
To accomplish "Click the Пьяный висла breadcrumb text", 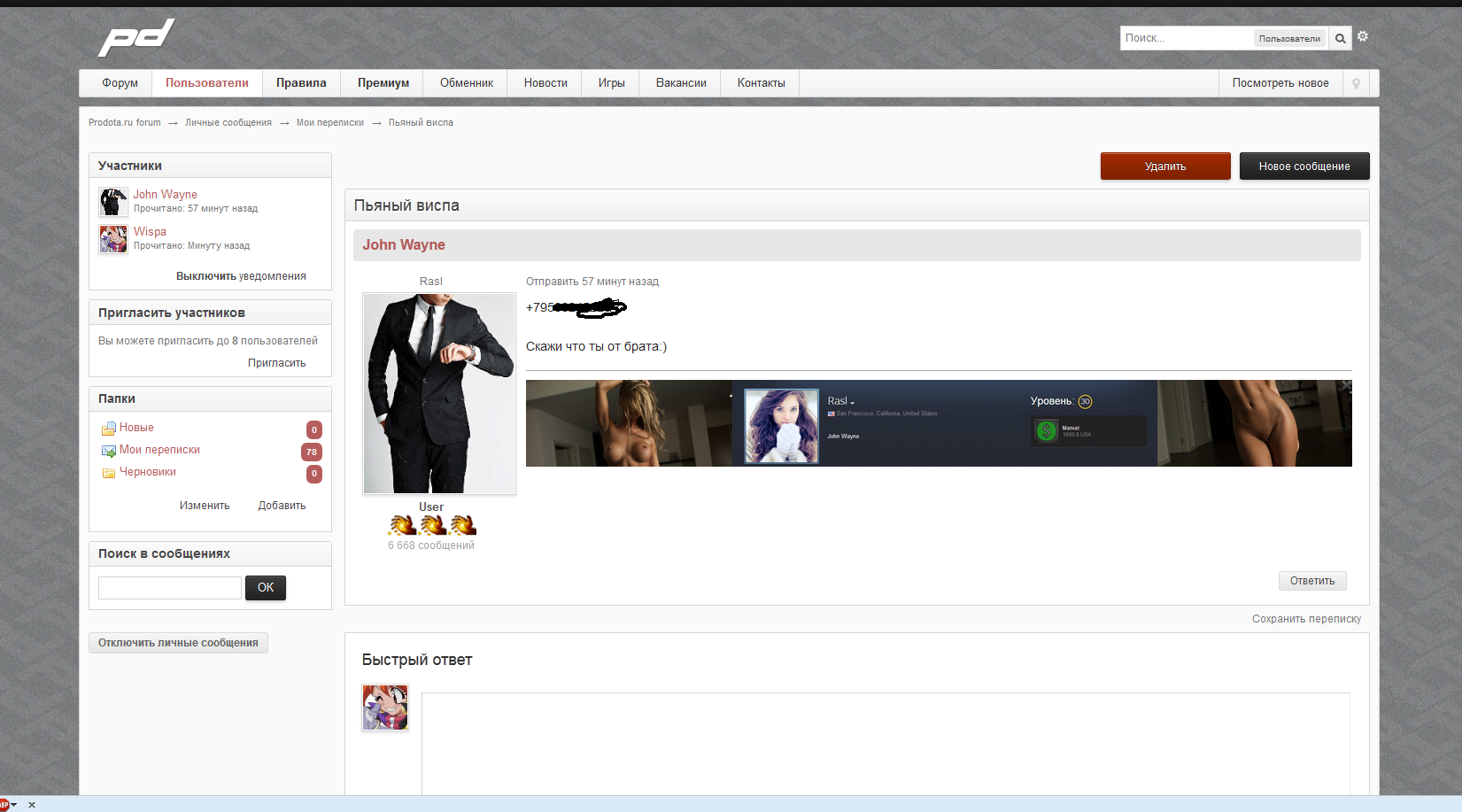I will click(421, 123).
